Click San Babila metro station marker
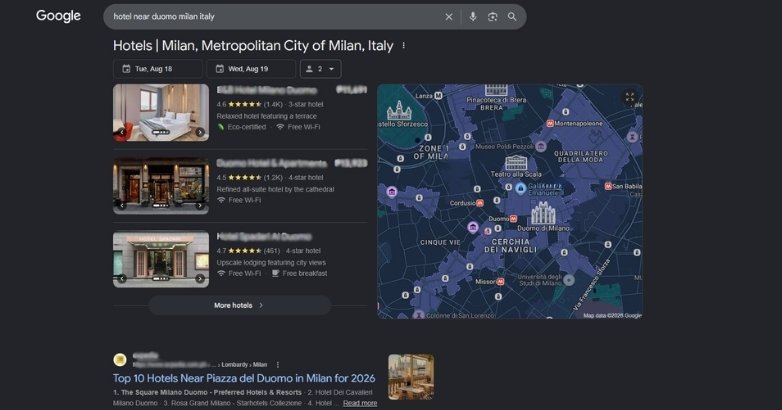782x410 pixels. tap(608, 186)
